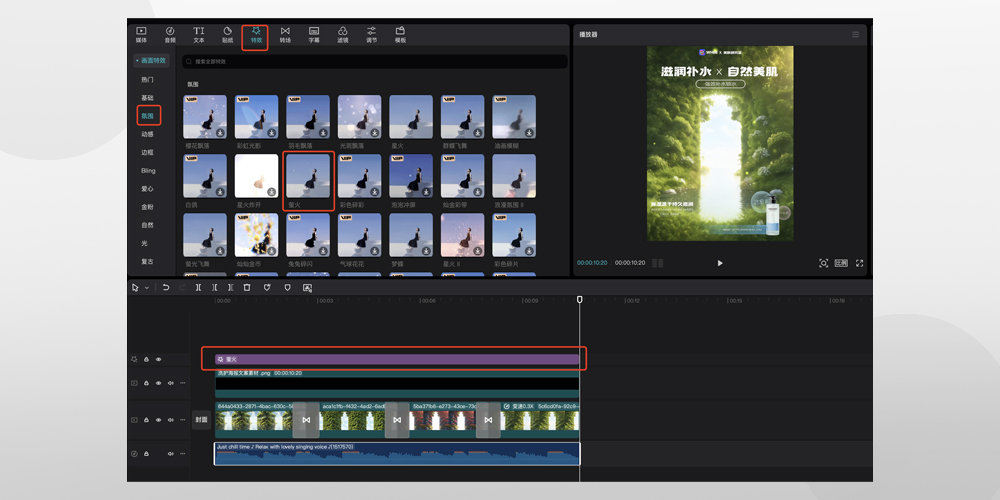
Task: Mute the PNG image track
Action: (x=170, y=383)
